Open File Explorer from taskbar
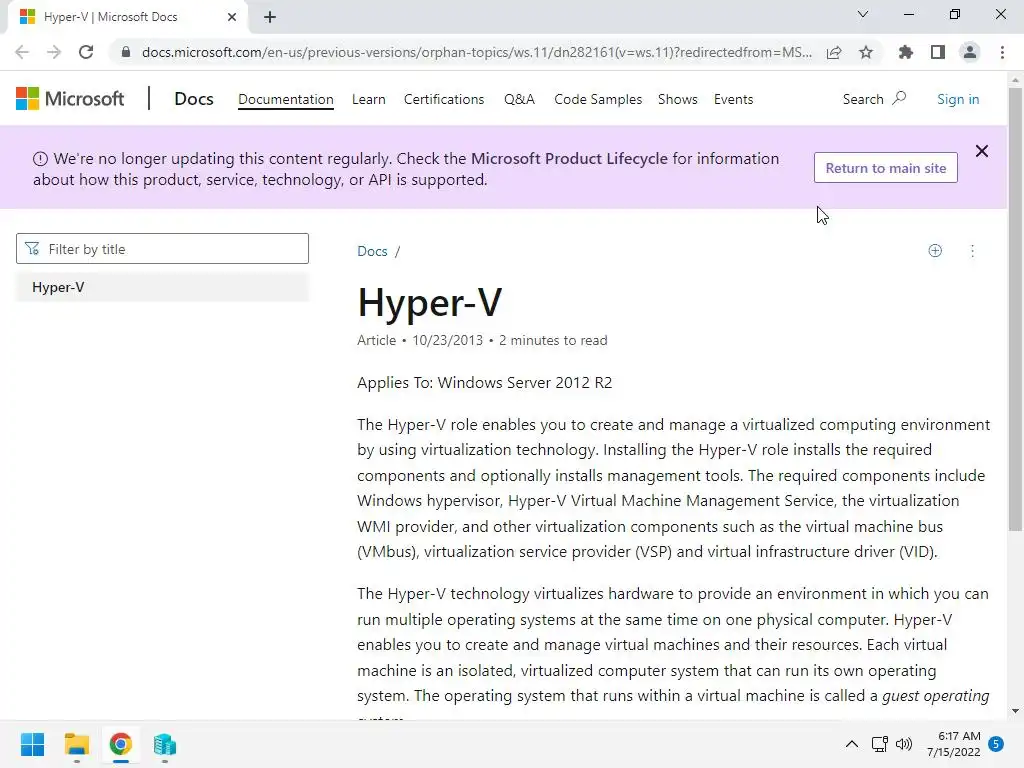This screenshot has width=1024, height=768. [76, 744]
